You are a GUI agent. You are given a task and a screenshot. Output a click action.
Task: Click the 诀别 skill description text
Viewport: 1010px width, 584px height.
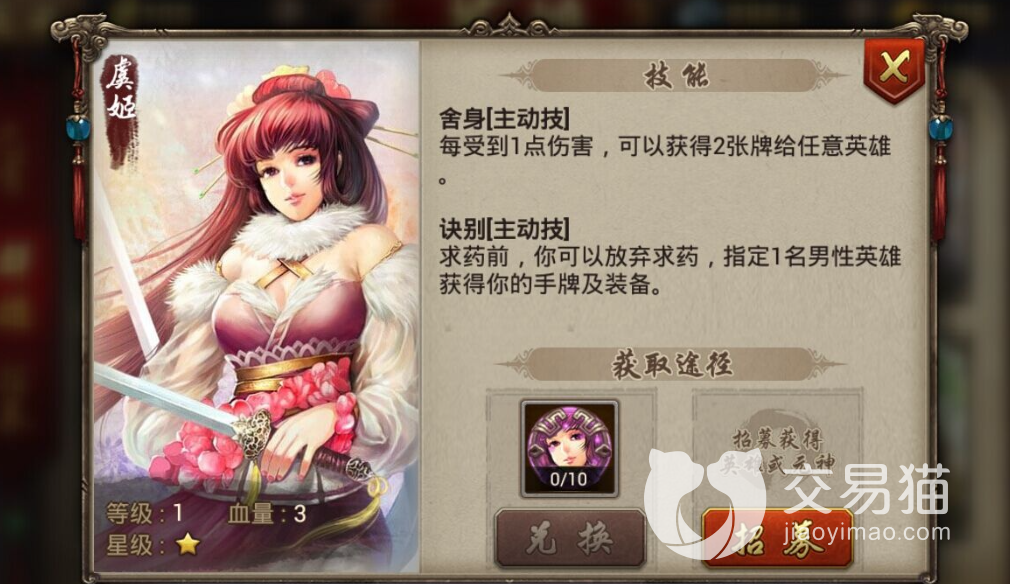pyautogui.click(x=670, y=270)
